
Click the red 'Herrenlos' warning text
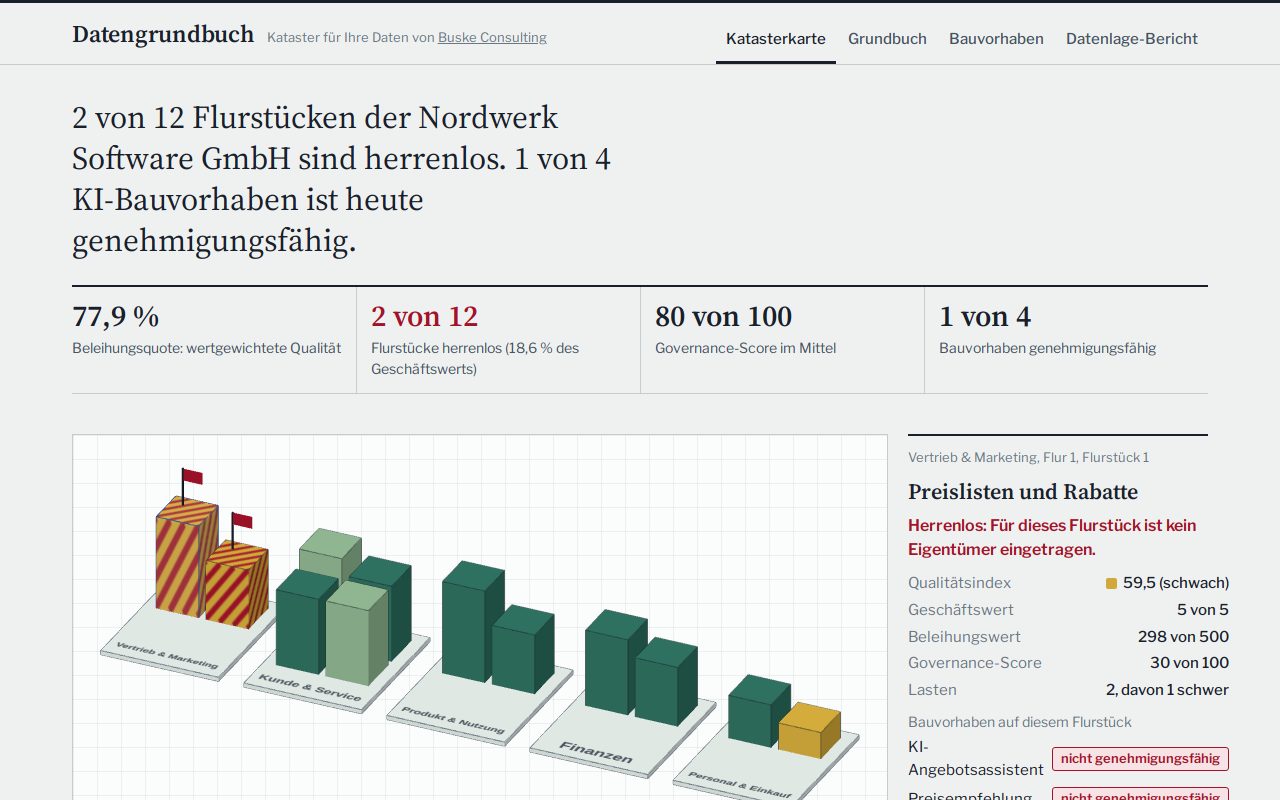tap(1052, 537)
